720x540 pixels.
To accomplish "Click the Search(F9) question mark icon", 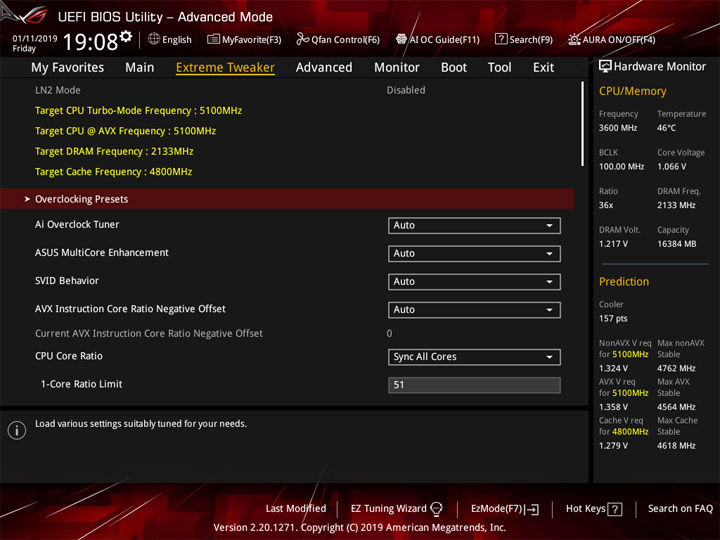I will pos(501,39).
